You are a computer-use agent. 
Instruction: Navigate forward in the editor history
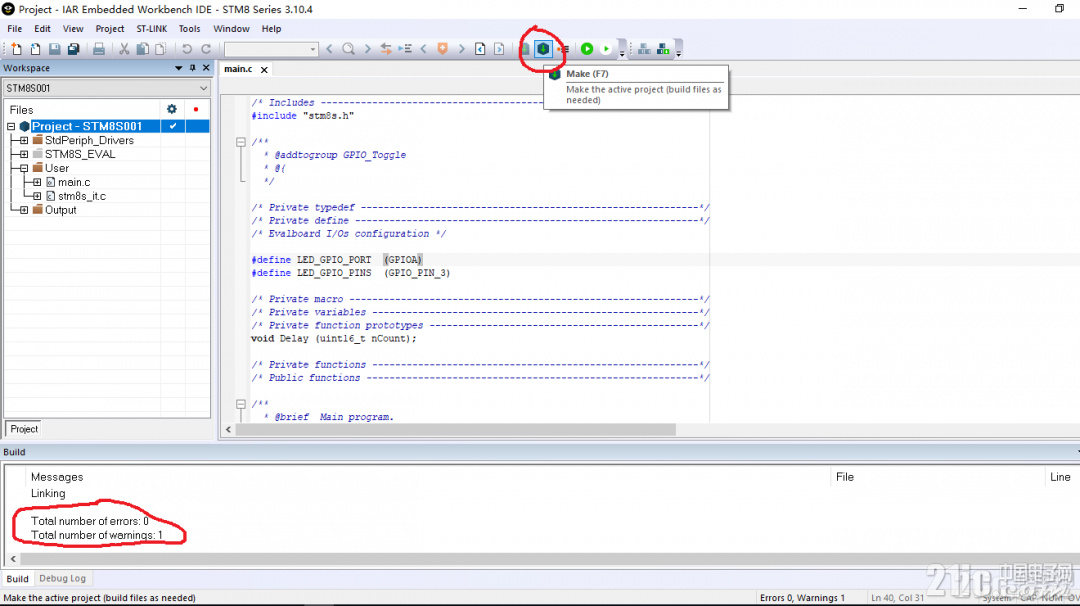(x=499, y=49)
